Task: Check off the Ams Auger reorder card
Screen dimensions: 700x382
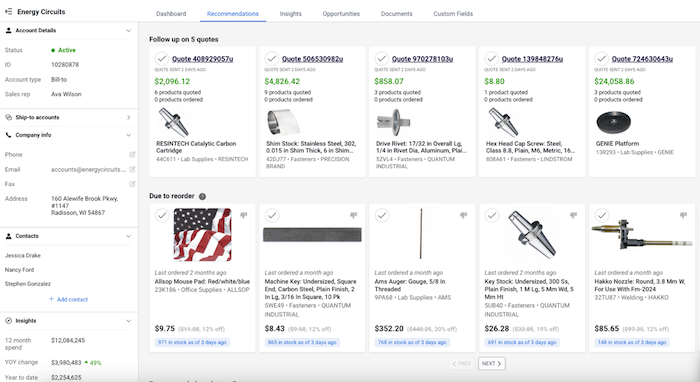Action: pos(381,216)
